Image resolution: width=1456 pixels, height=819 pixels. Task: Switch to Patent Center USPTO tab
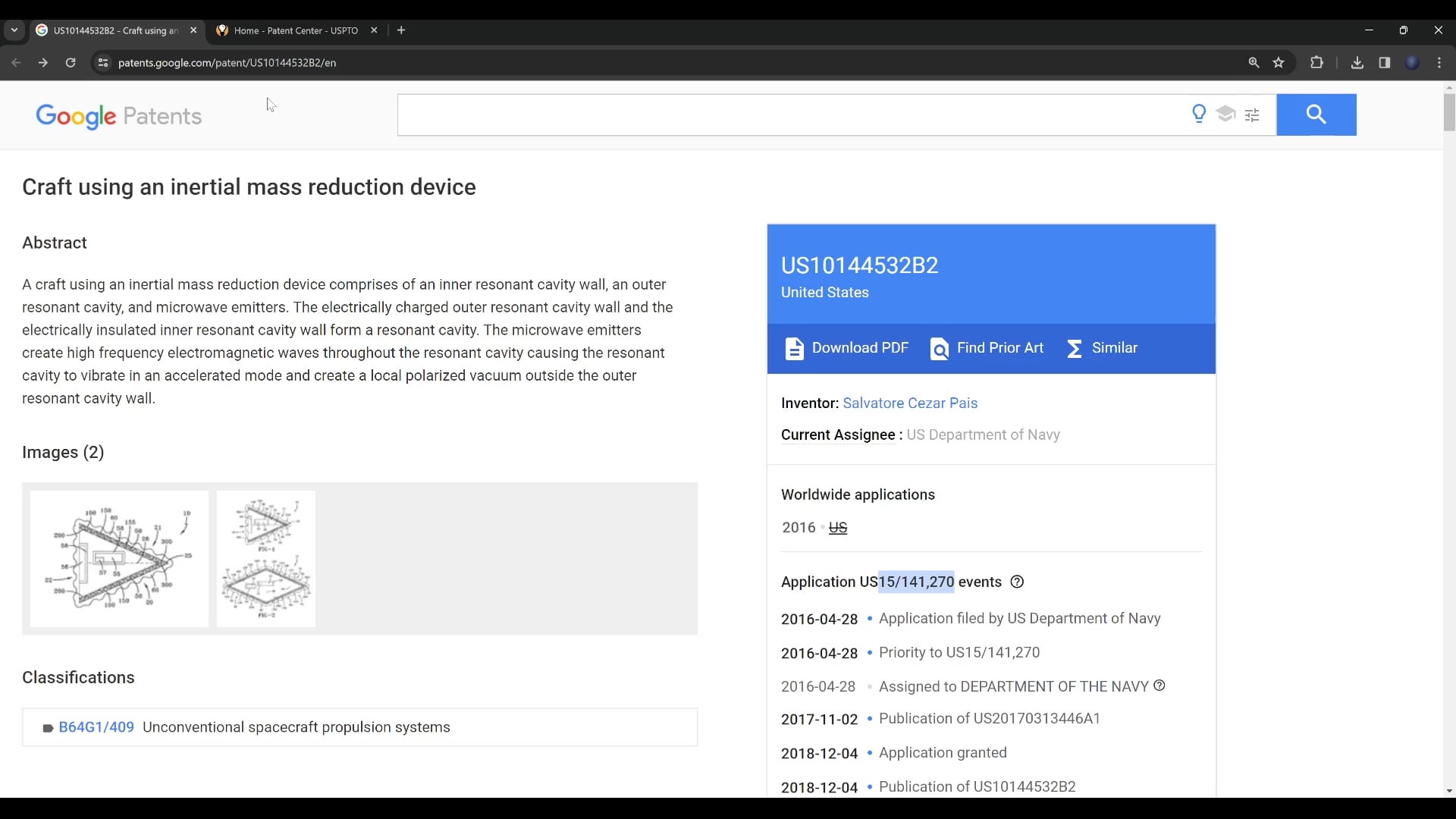click(296, 30)
